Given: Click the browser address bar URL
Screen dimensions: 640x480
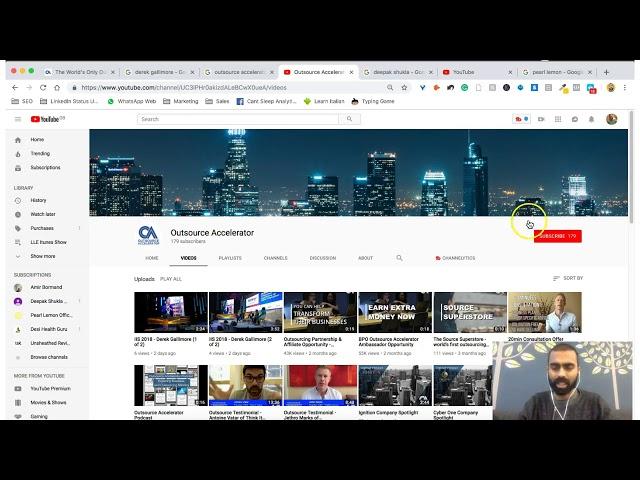Looking at the screenshot, I should point(184,87).
